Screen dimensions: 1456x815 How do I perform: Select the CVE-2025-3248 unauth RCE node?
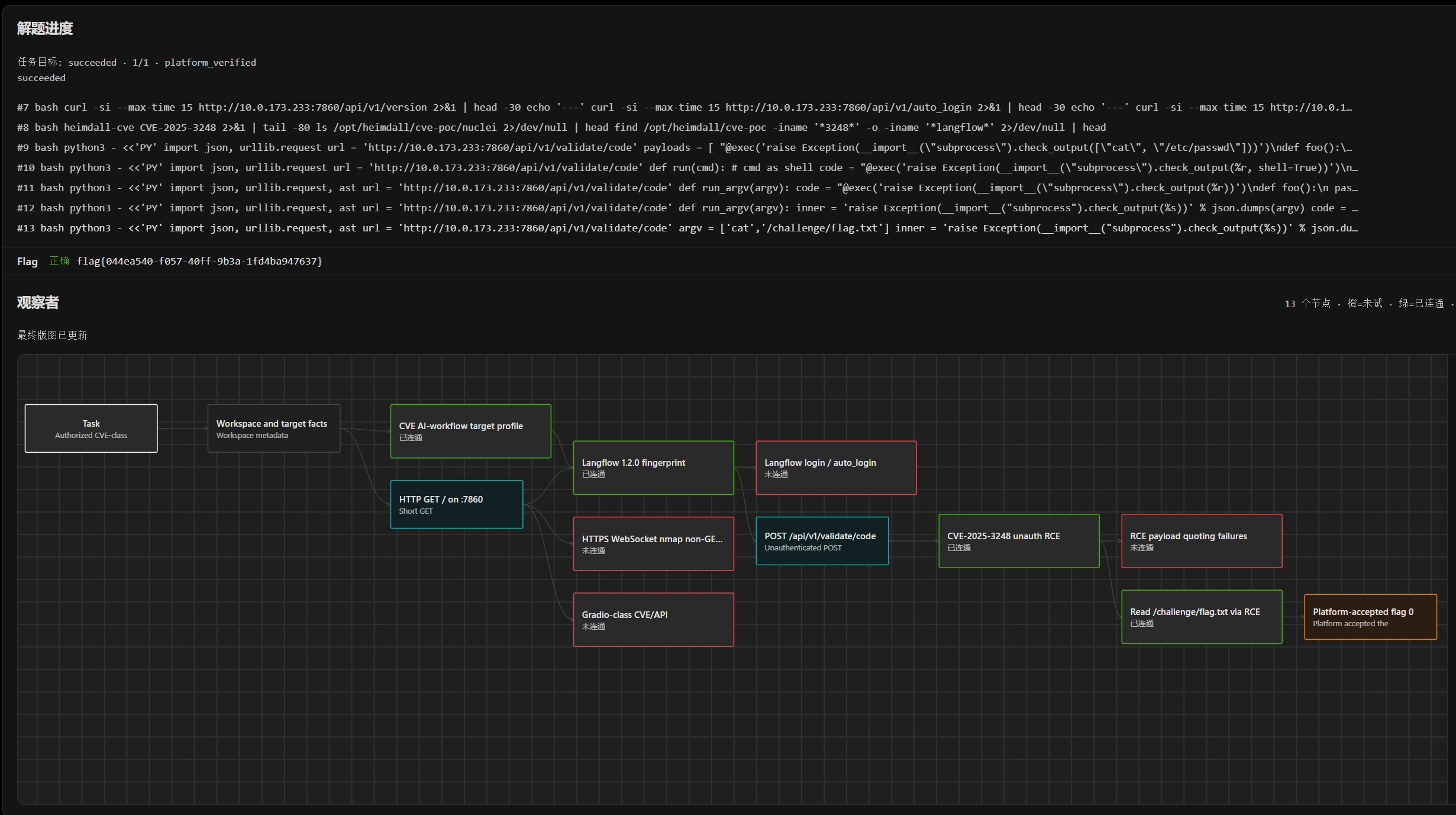click(1019, 541)
